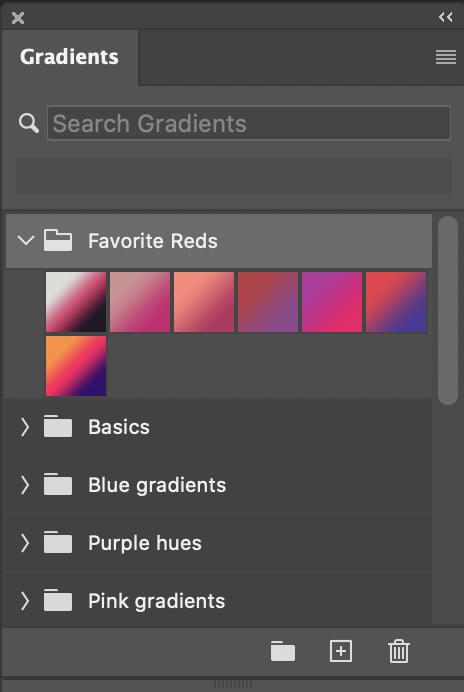The height and width of the screenshot is (692, 464).
Task: Expand the Basics gradient group
Action: (x=25, y=427)
